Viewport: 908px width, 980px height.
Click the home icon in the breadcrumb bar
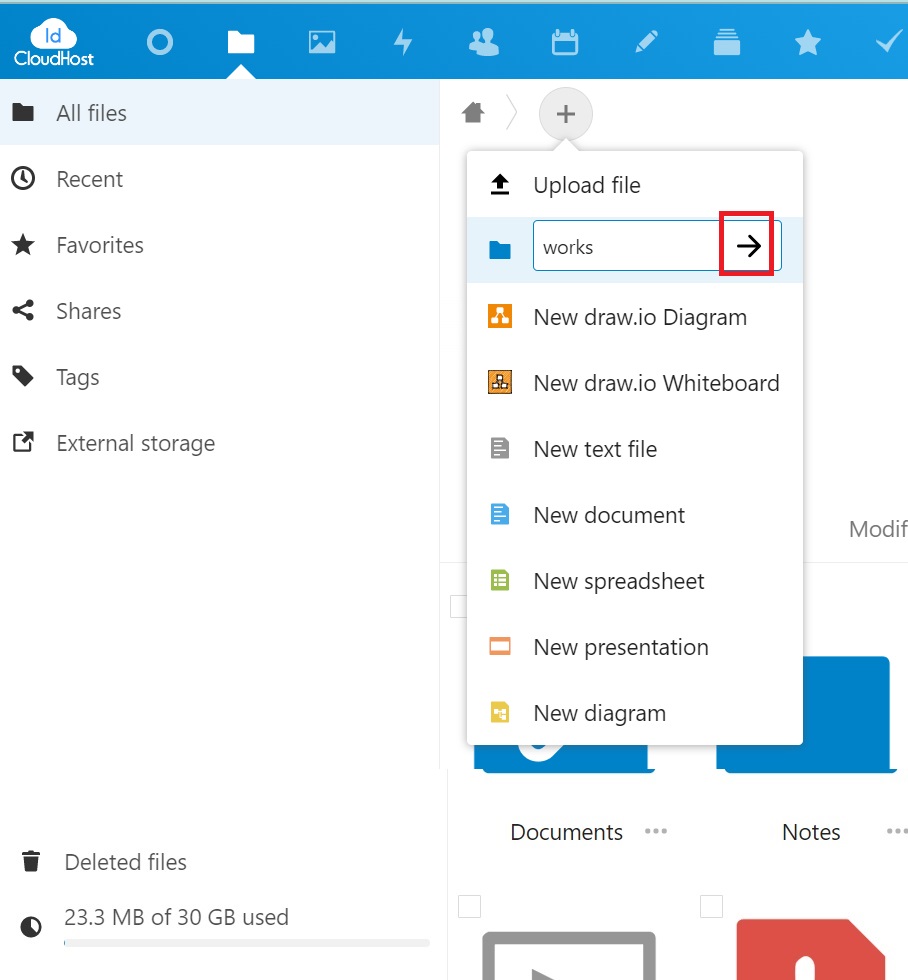(472, 112)
